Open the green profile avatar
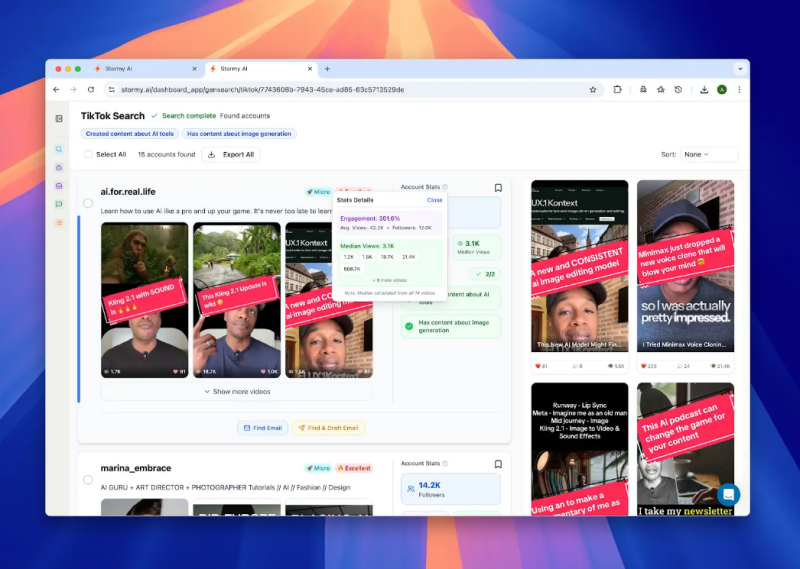This screenshot has width=800, height=569. pos(722,89)
